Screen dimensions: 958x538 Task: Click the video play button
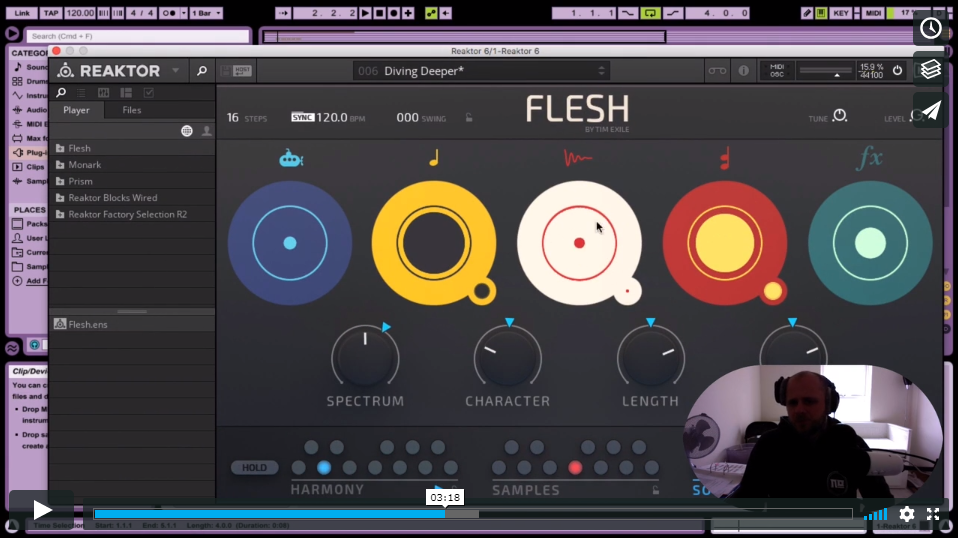(42, 510)
